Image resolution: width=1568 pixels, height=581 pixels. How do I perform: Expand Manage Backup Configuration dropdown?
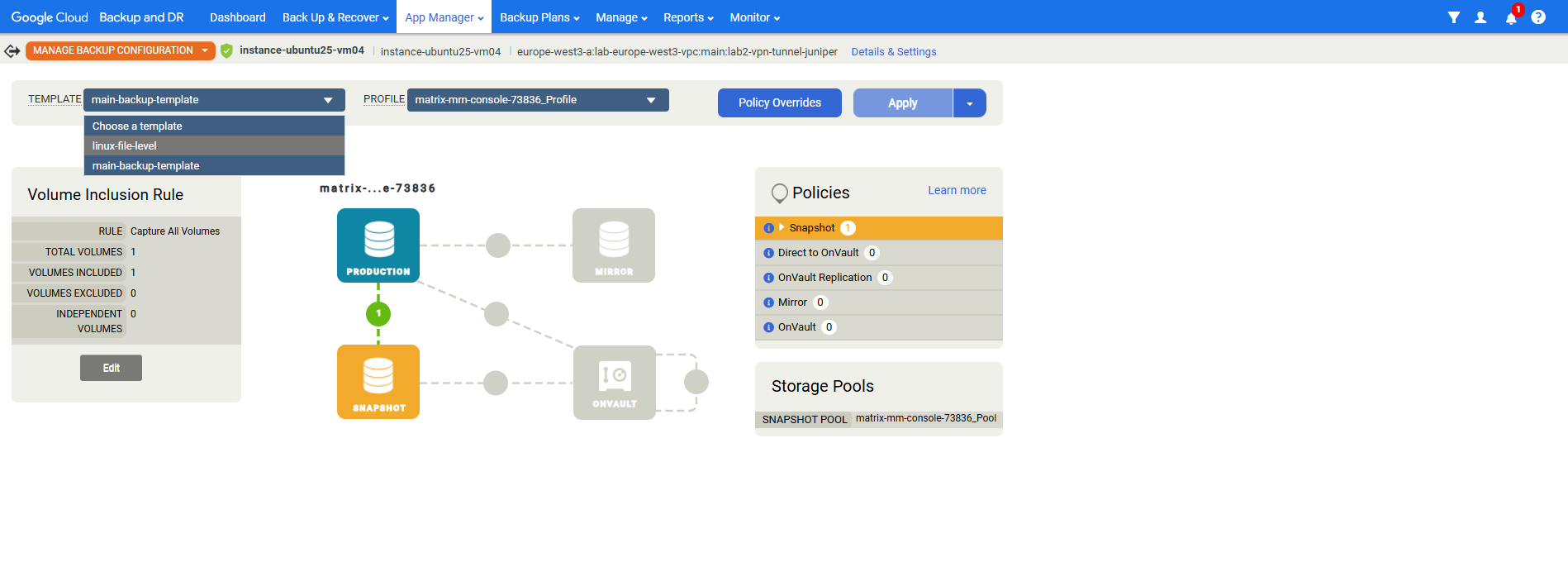click(x=205, y=50)
